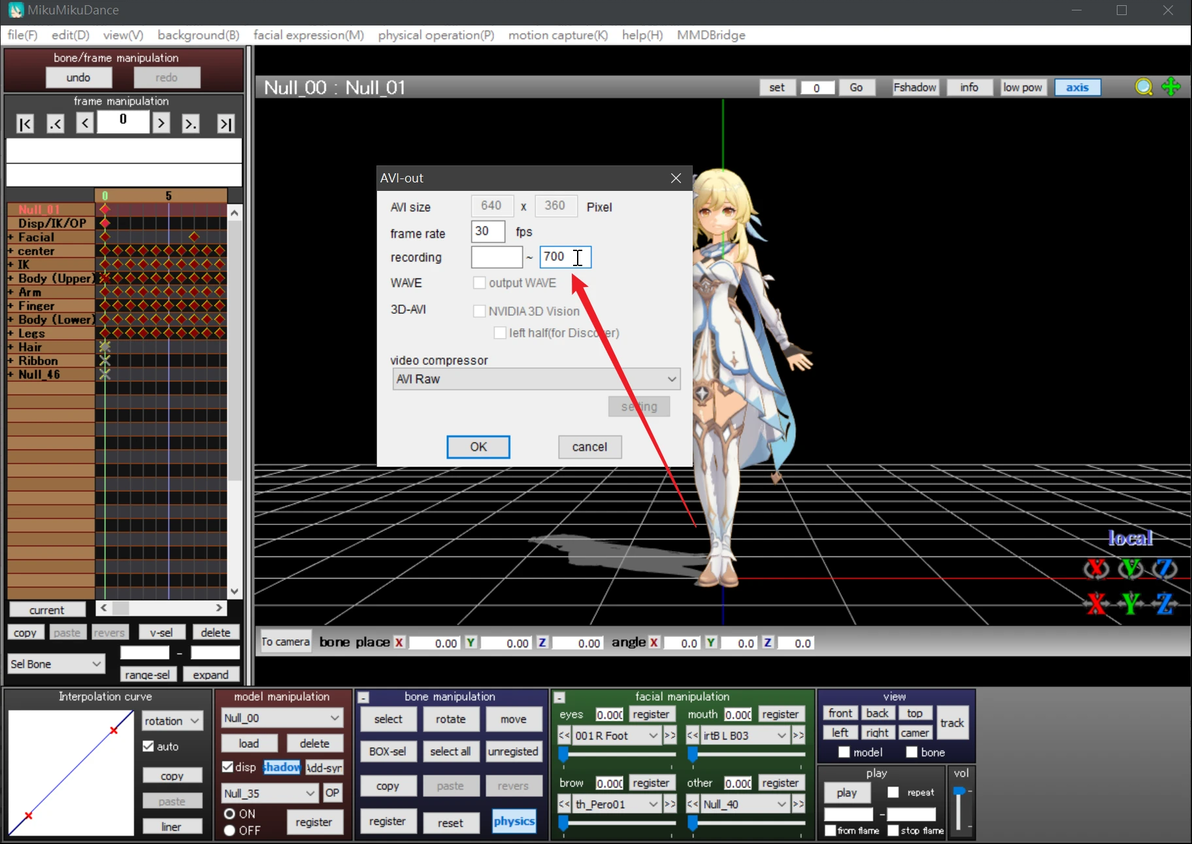Viewport: 1192px width, 844px height.
Task: Toggle view bone checkbox
Action: click(911, 753)
